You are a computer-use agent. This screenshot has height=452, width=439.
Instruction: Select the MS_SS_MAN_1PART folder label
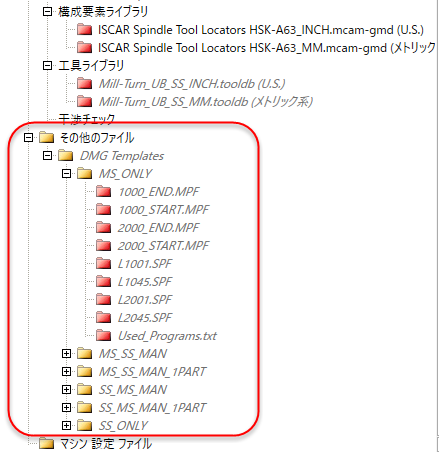pos(152,372)
